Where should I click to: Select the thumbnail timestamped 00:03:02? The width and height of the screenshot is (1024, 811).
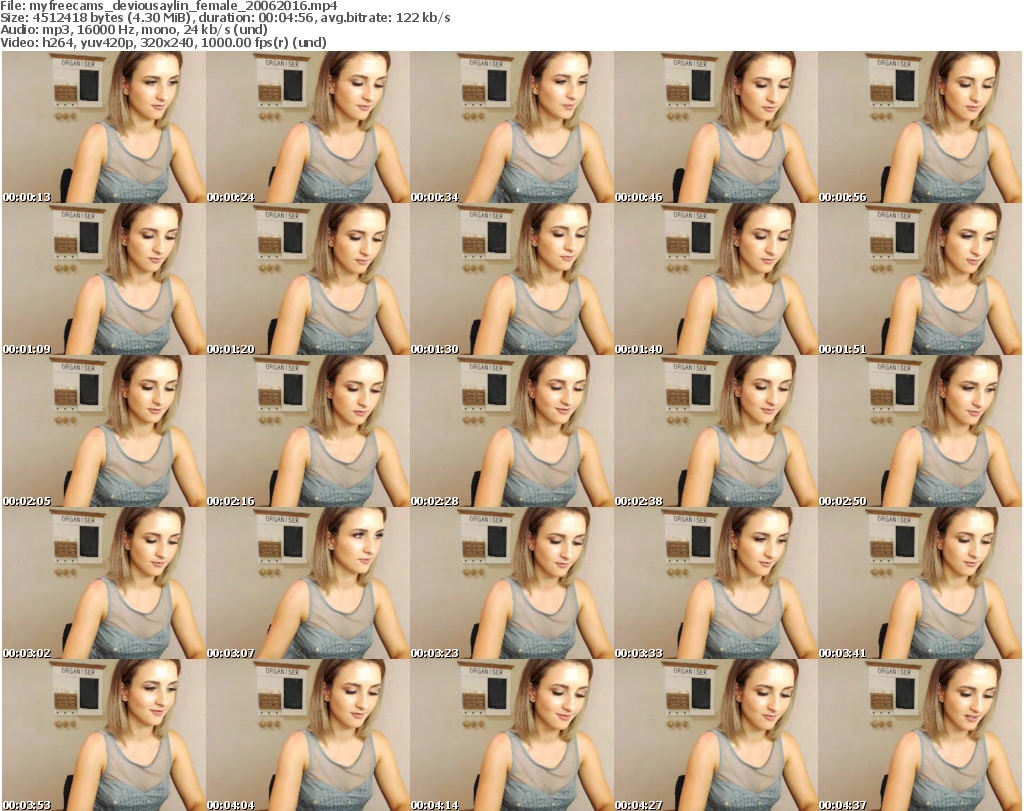(103, 583)
